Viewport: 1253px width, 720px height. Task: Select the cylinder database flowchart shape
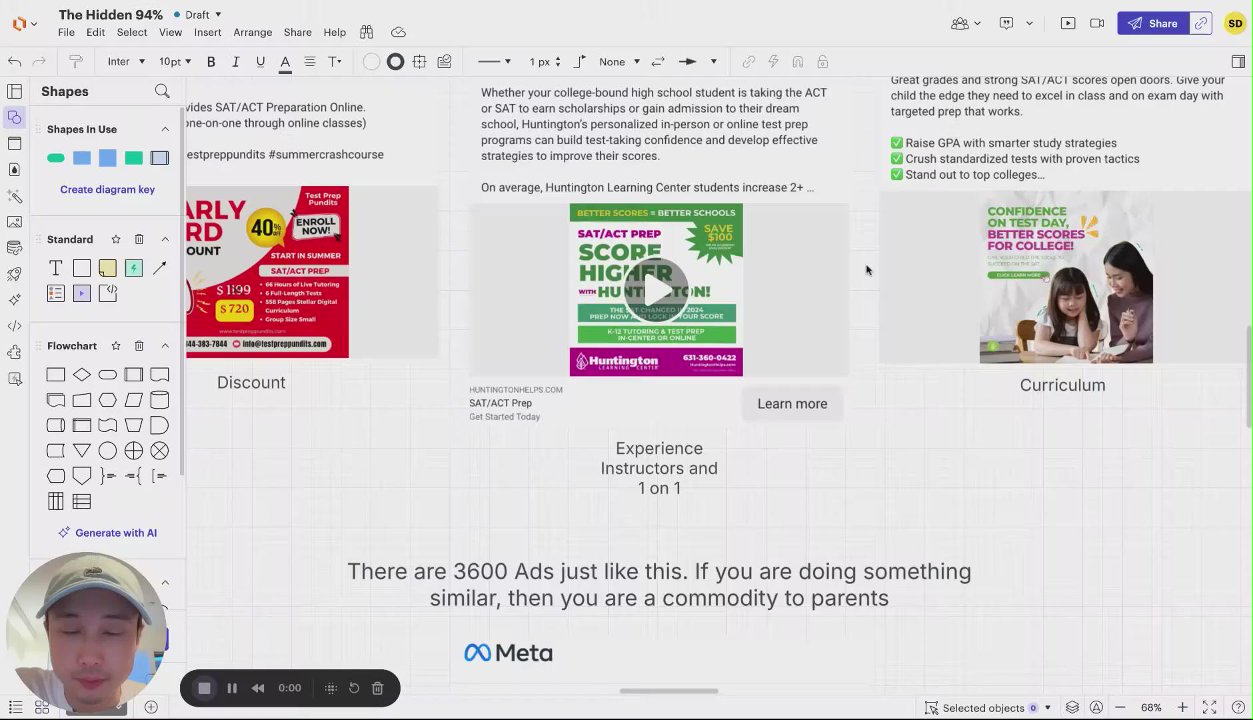coord(160,400)
